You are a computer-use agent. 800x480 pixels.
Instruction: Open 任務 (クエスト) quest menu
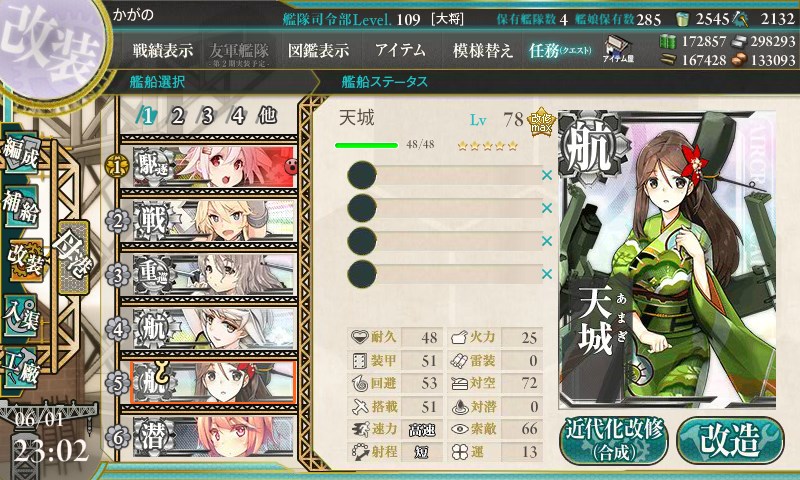pyautogui.click(x=560, y=50)
